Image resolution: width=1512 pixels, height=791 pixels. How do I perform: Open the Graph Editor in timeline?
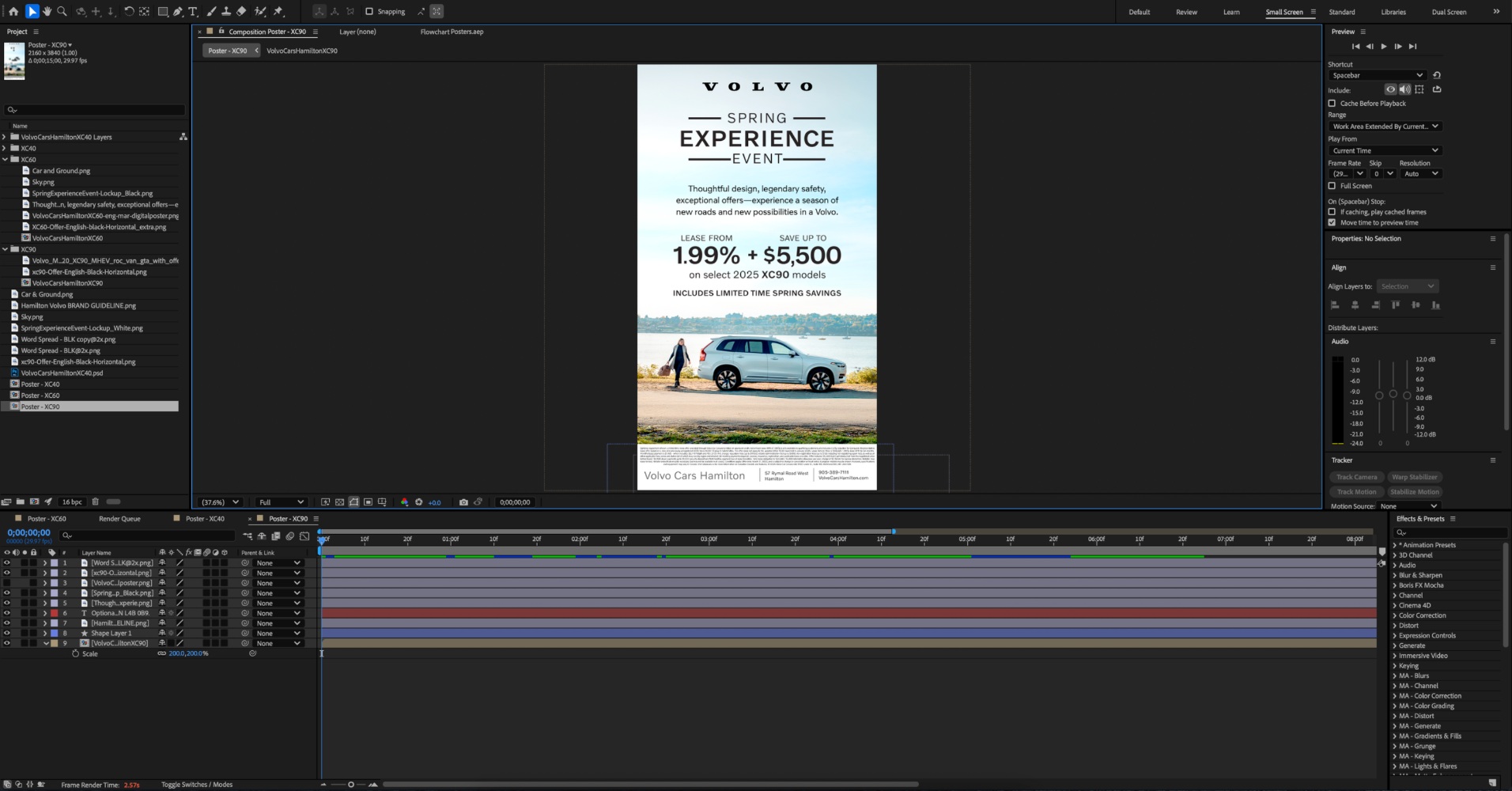tap(304, 536)
